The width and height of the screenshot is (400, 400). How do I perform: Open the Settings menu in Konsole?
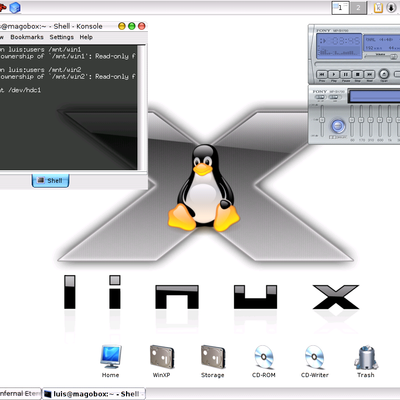click(62, 37)
